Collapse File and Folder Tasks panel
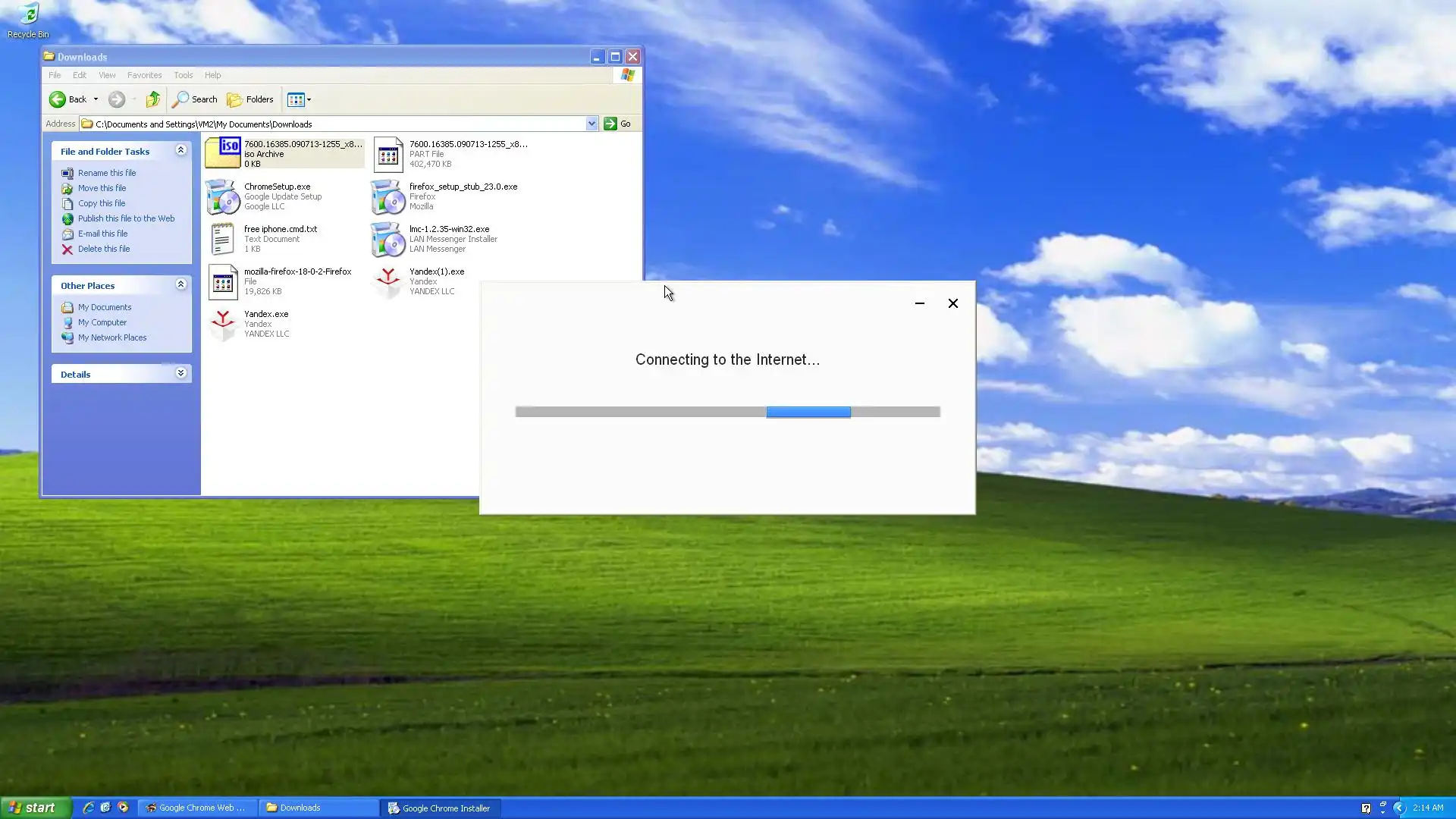This screenshot has width=1456, height=819. pyautogui.click(x=180, y=150)
